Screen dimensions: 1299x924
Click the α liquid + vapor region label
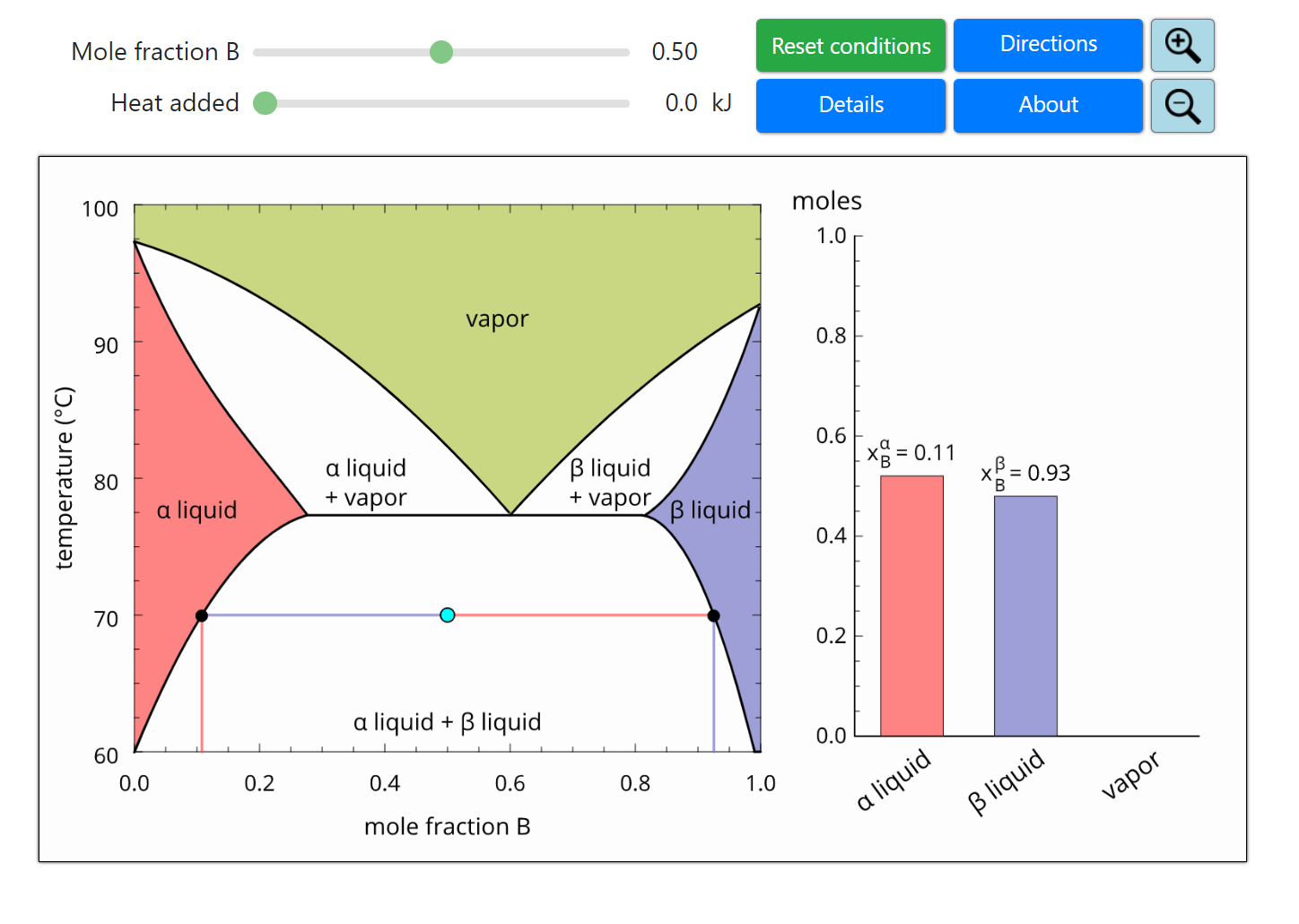click(x=366, y=483)
